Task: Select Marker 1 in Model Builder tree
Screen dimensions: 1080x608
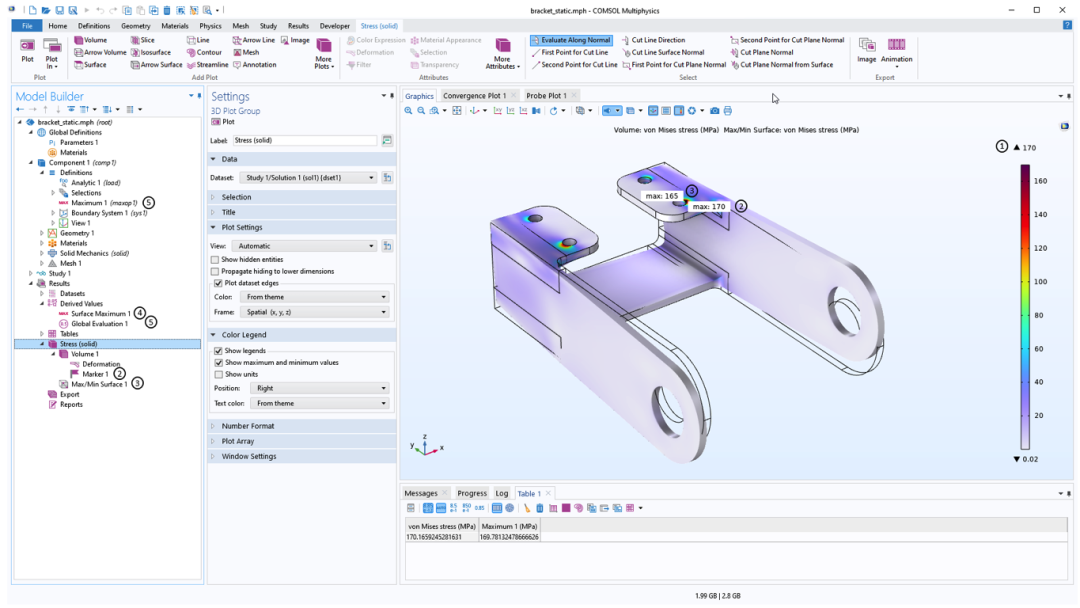Action: click(95, 374)
